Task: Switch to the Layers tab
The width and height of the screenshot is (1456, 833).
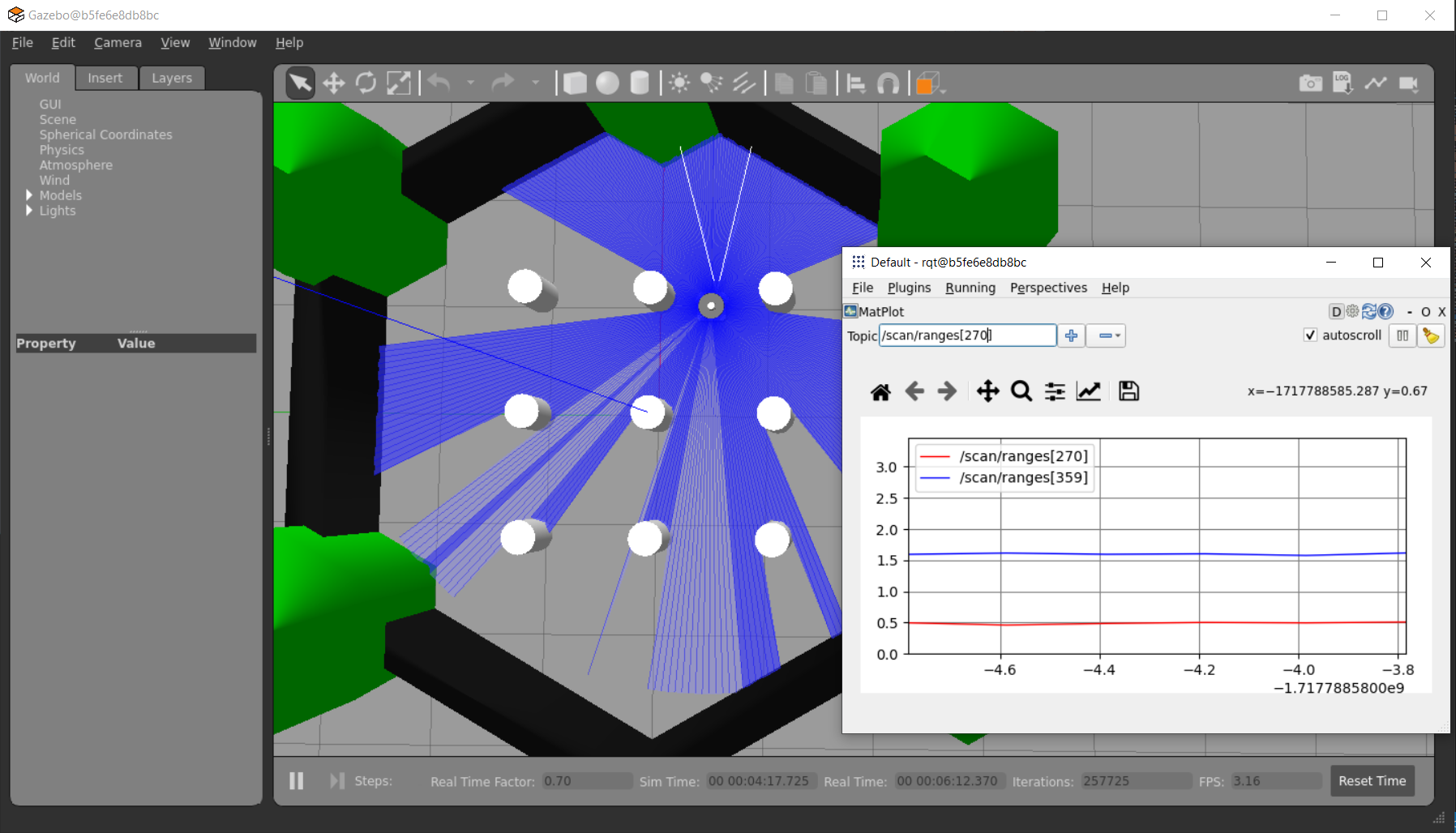Action: [x=172, y=78]
